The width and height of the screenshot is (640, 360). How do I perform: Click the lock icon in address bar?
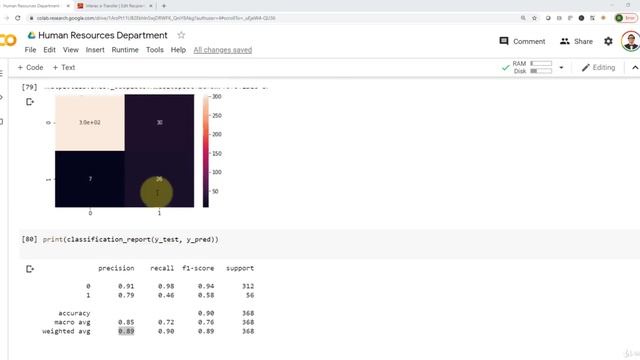tap(31, 18)
